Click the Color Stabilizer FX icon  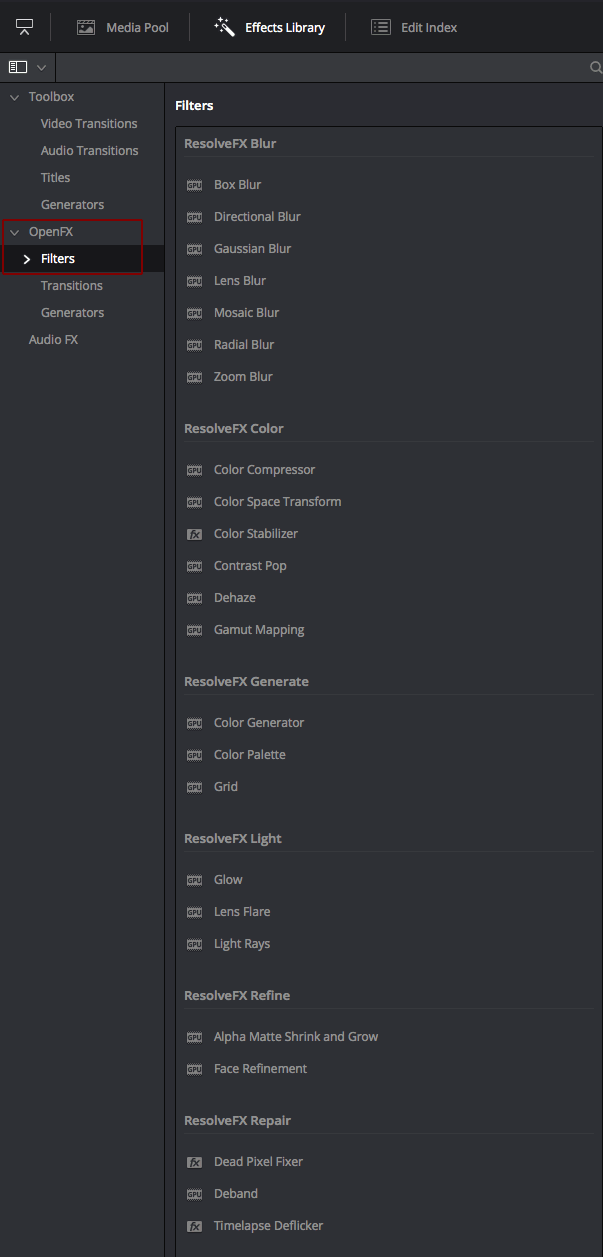tap(195, 534)
